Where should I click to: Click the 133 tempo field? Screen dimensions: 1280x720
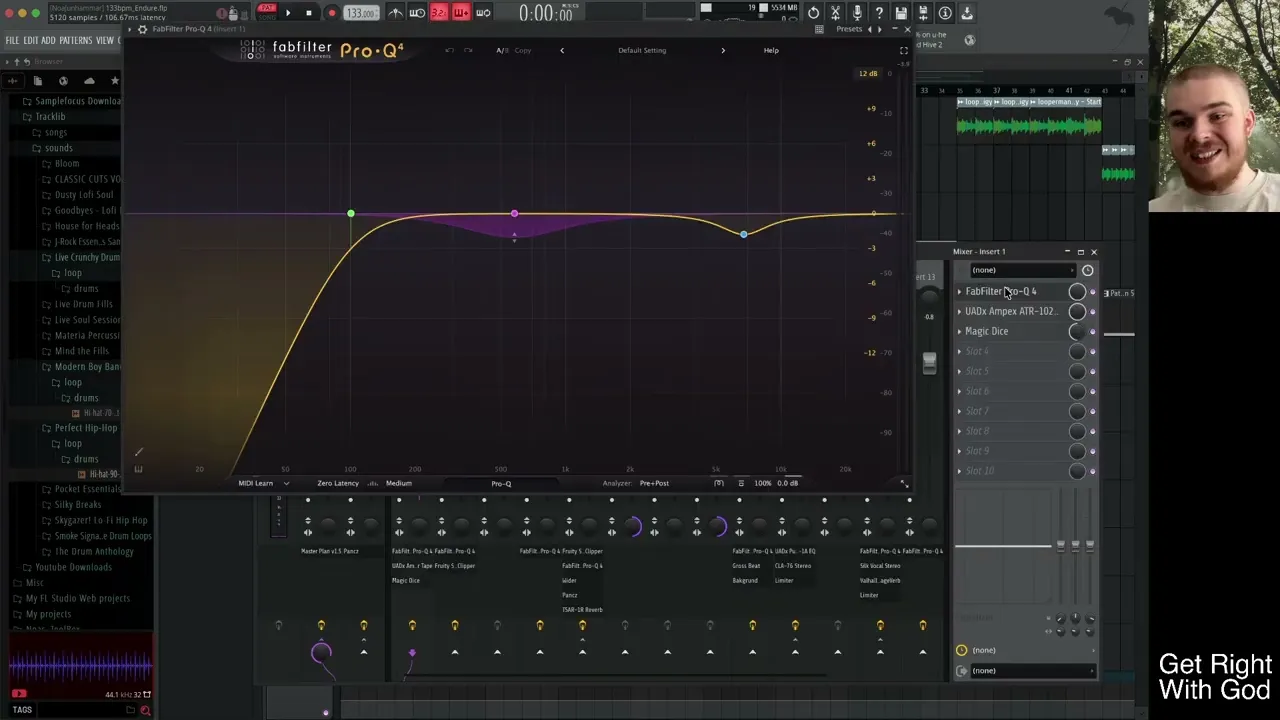(x=360, y=13)
